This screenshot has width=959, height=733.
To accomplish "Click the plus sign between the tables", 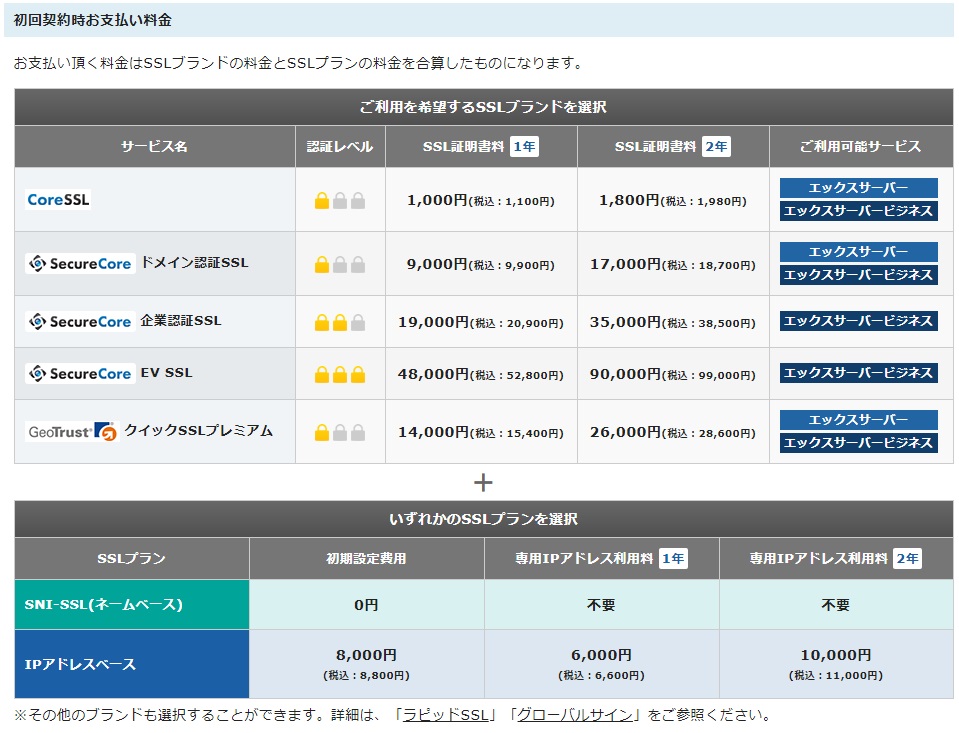I will click(x=483, y=482).
